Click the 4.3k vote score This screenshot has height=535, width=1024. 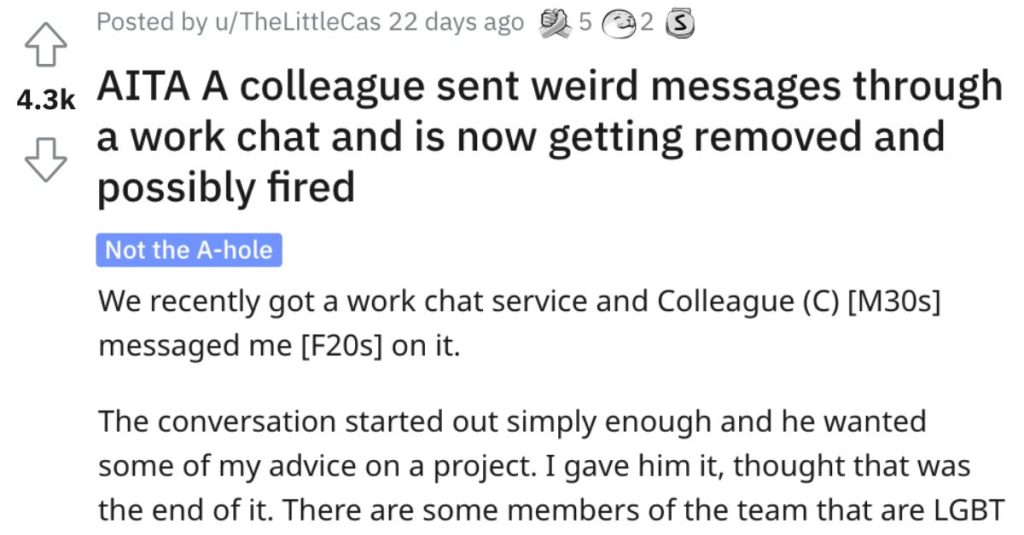[x=46, y=101]
